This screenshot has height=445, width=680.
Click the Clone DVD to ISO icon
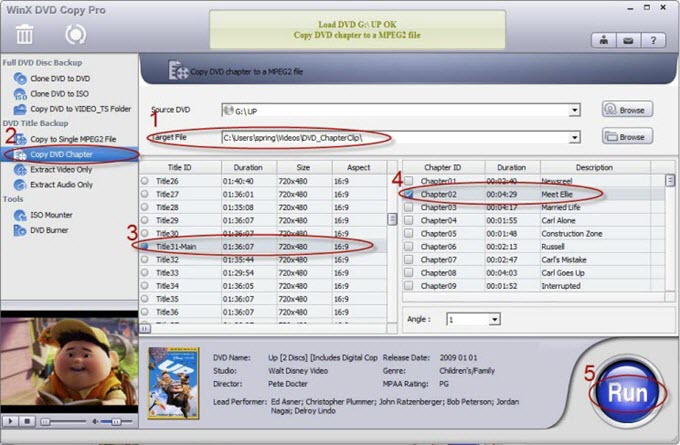tap(20, 94)
